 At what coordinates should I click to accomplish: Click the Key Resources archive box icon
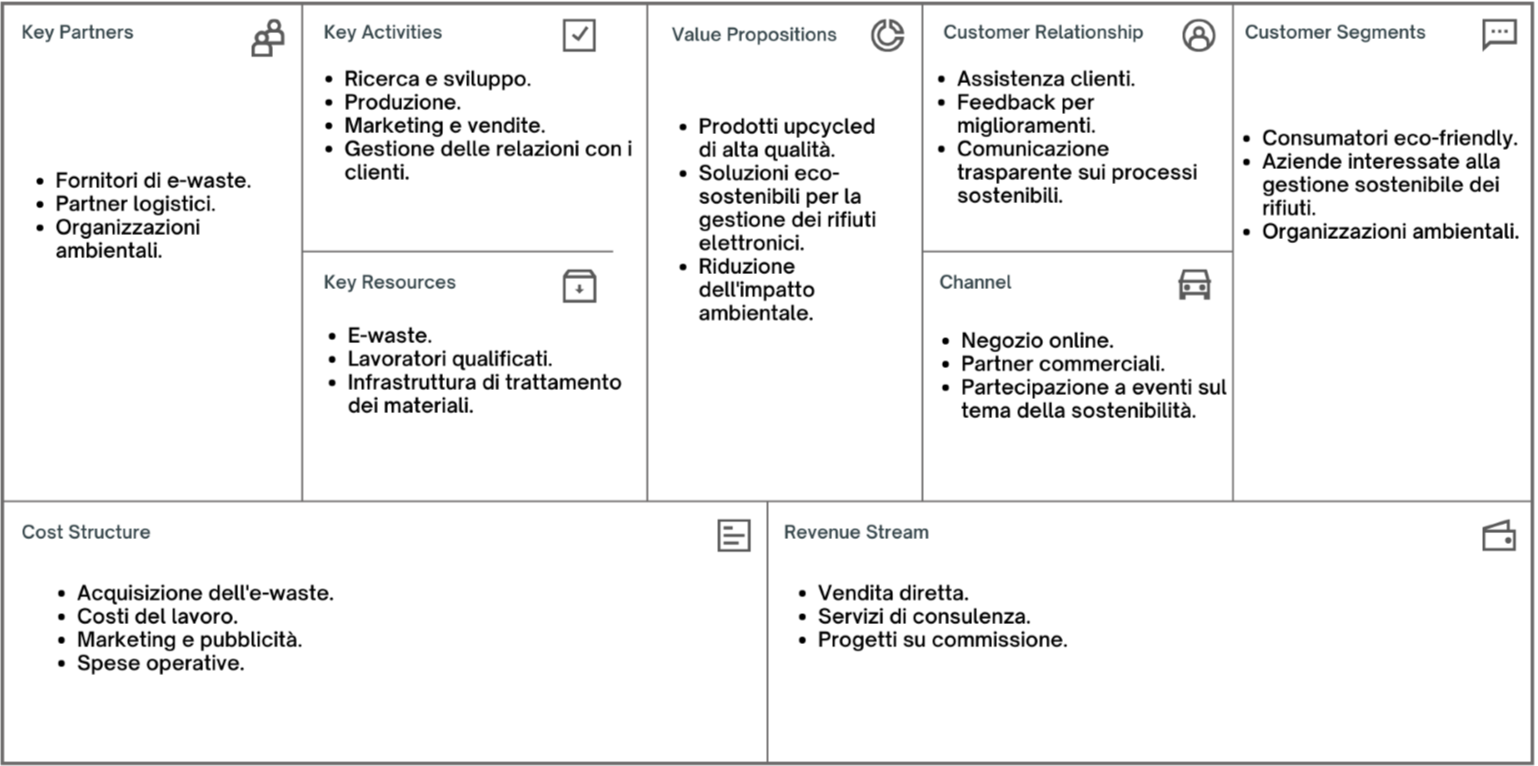(579, 286)
